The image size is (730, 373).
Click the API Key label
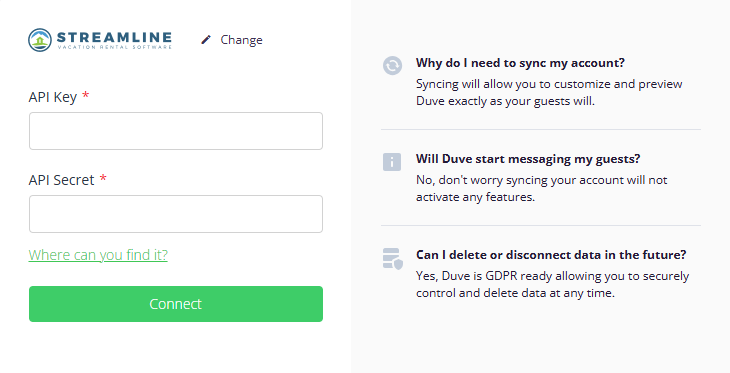(x=53, y=97)
